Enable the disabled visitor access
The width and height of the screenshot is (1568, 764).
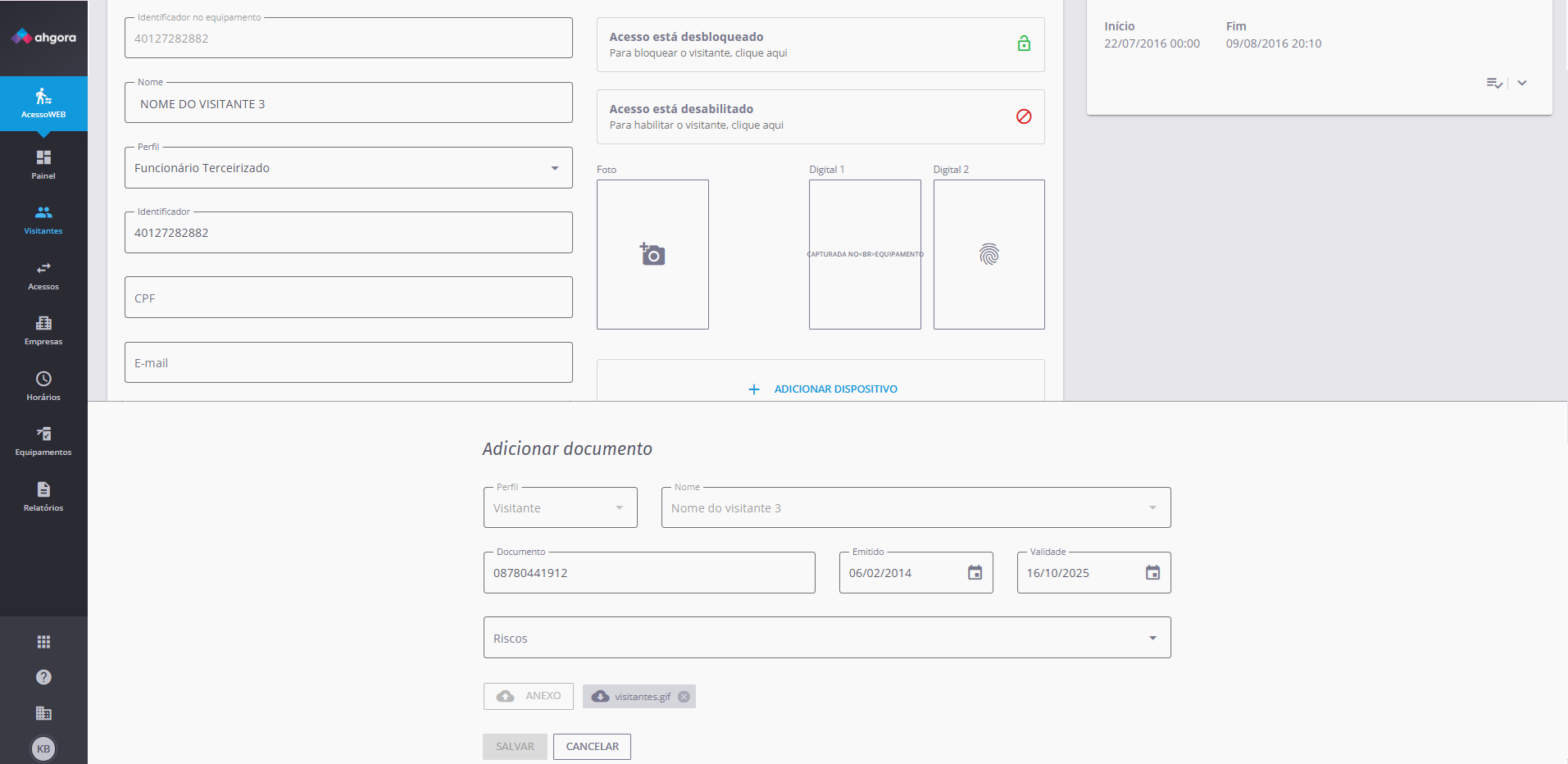[1024, 116]
